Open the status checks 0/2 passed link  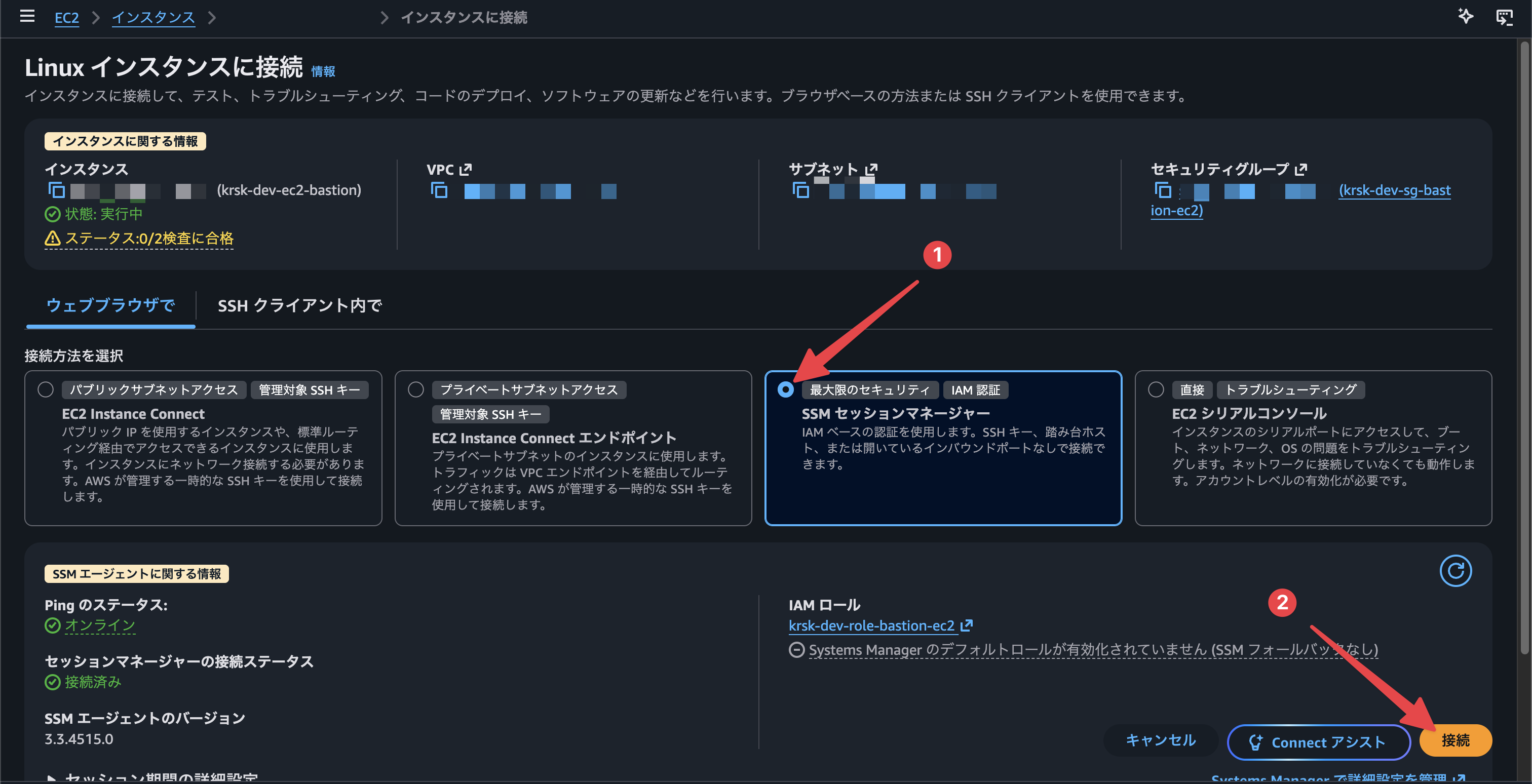pos(149,239)
